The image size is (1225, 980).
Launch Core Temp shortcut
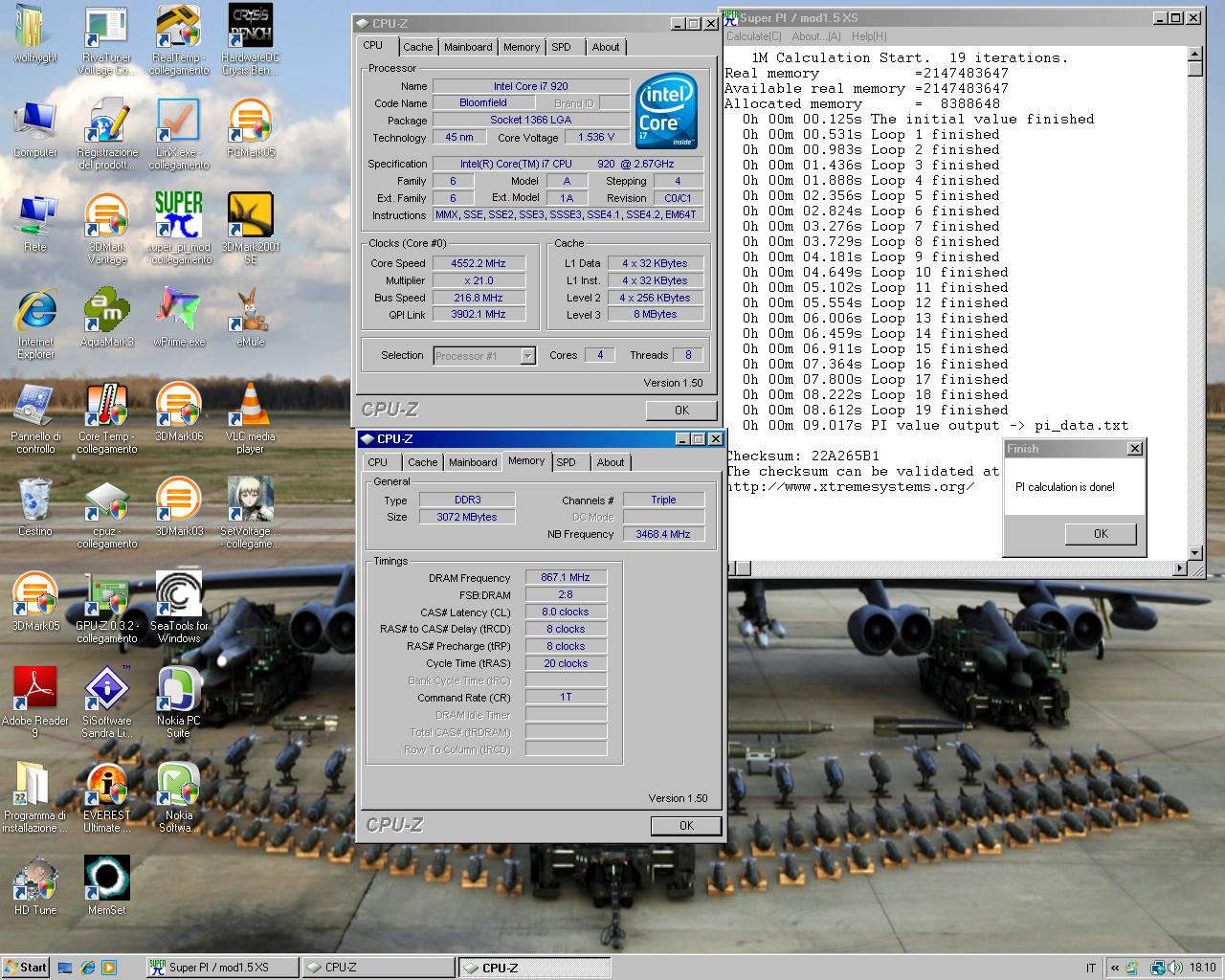[x=106, y=418]
